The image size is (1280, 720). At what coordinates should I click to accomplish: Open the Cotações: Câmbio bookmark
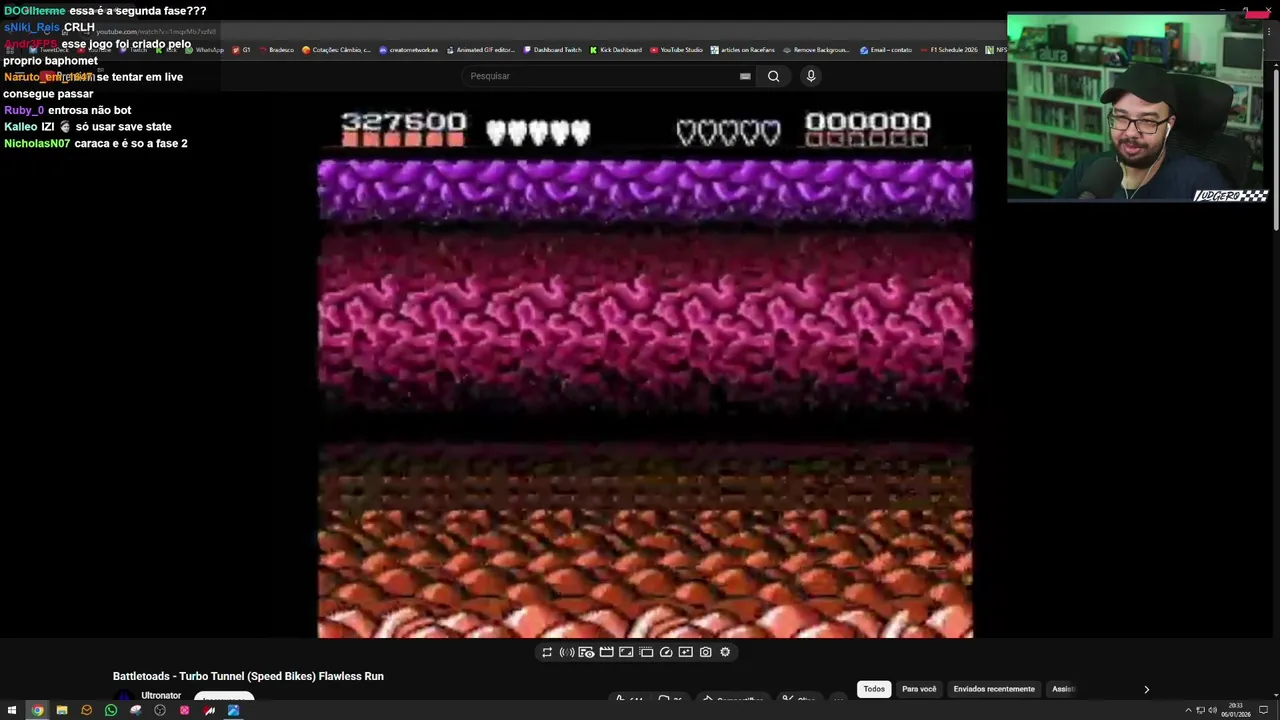click(336, 50)
